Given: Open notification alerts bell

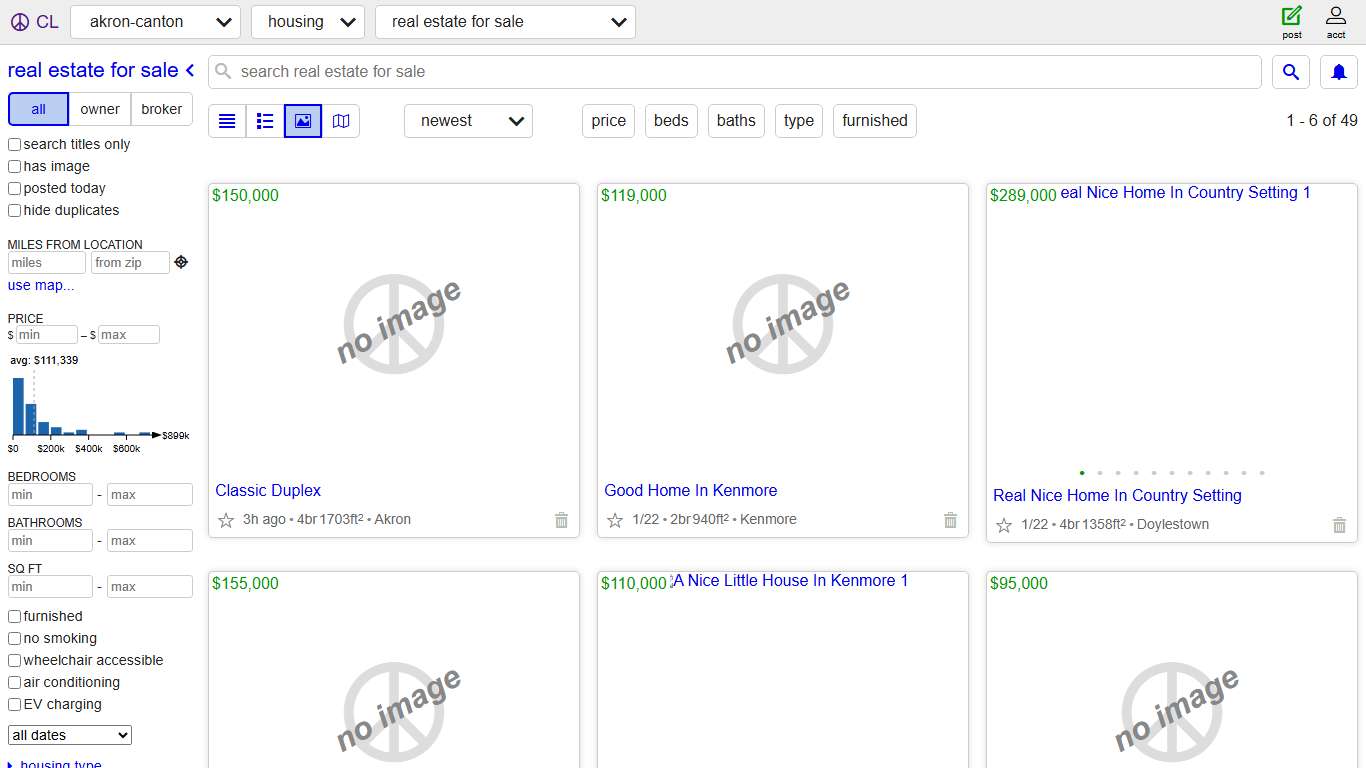Looking at the screenshot, I should coord(1338,71).
